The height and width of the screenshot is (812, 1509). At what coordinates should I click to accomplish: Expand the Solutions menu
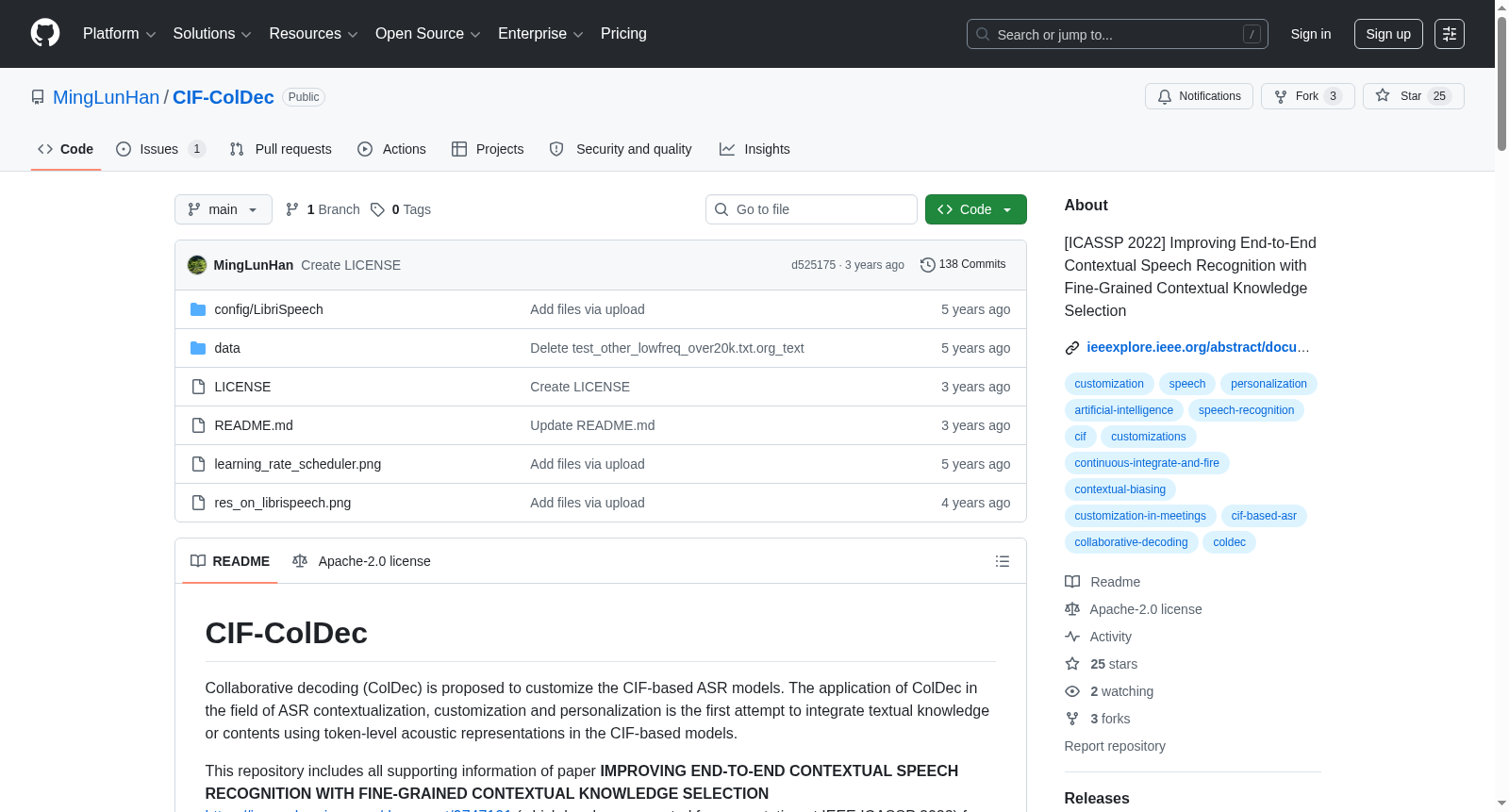(212, 34)
